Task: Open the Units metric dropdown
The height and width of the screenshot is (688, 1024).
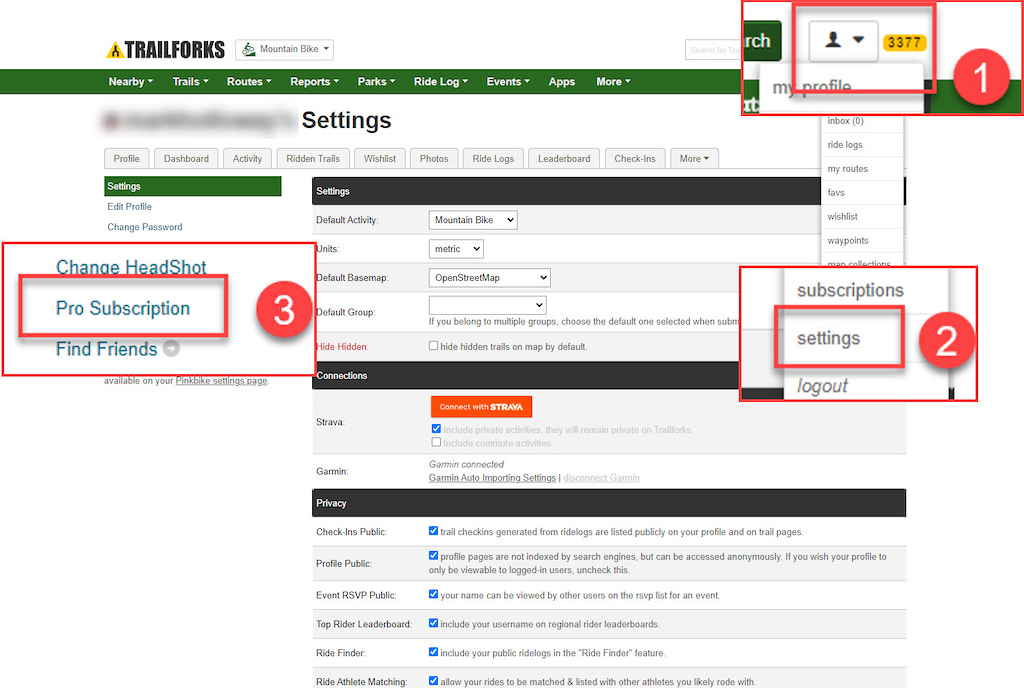Action: (x=456, y=249)
